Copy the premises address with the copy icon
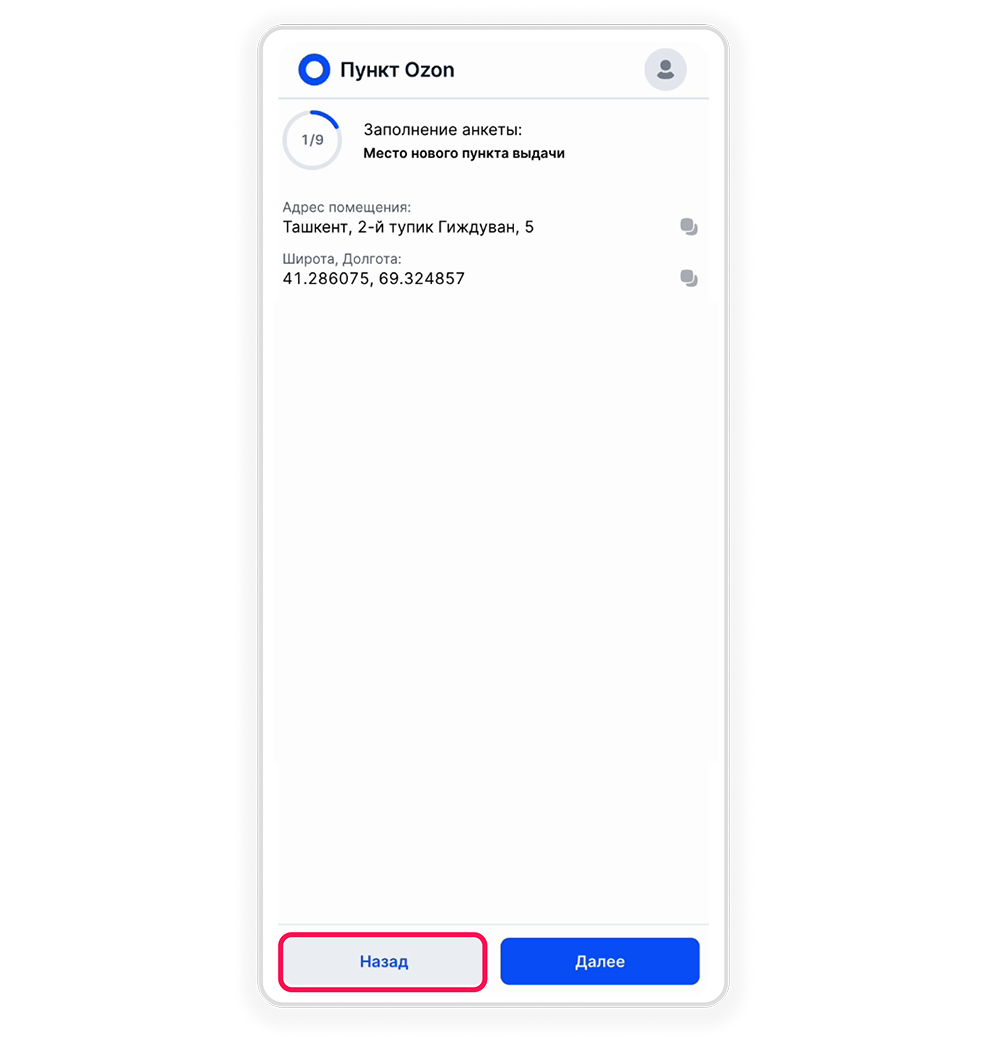Viewport: 982px width, 1042px height. point(689,227)
